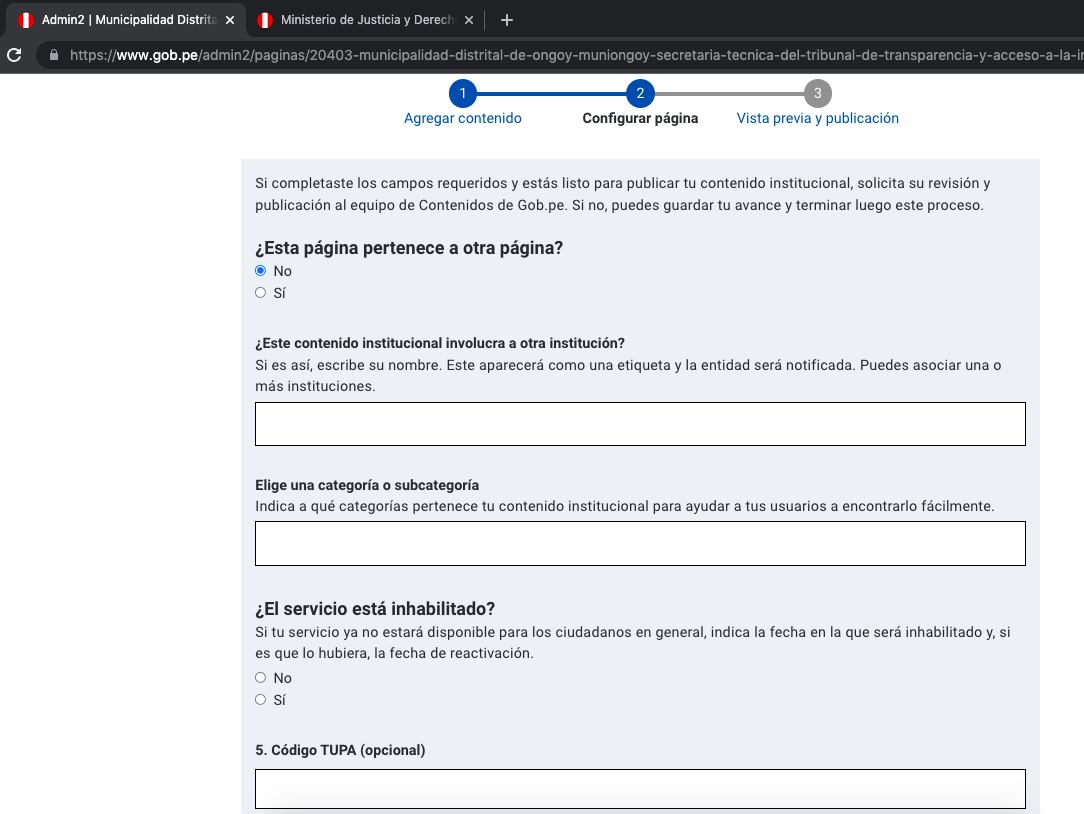This screenshot has height=814, width=1084.
Task: Close the Admin2 Municipalidad tab
Action: tap(230, 20)
